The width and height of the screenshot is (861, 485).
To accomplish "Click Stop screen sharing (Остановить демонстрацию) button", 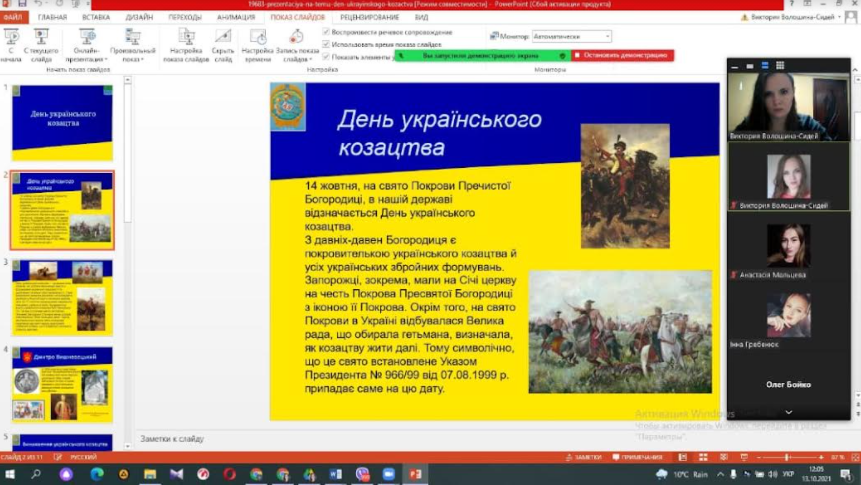I will point(621,56).
